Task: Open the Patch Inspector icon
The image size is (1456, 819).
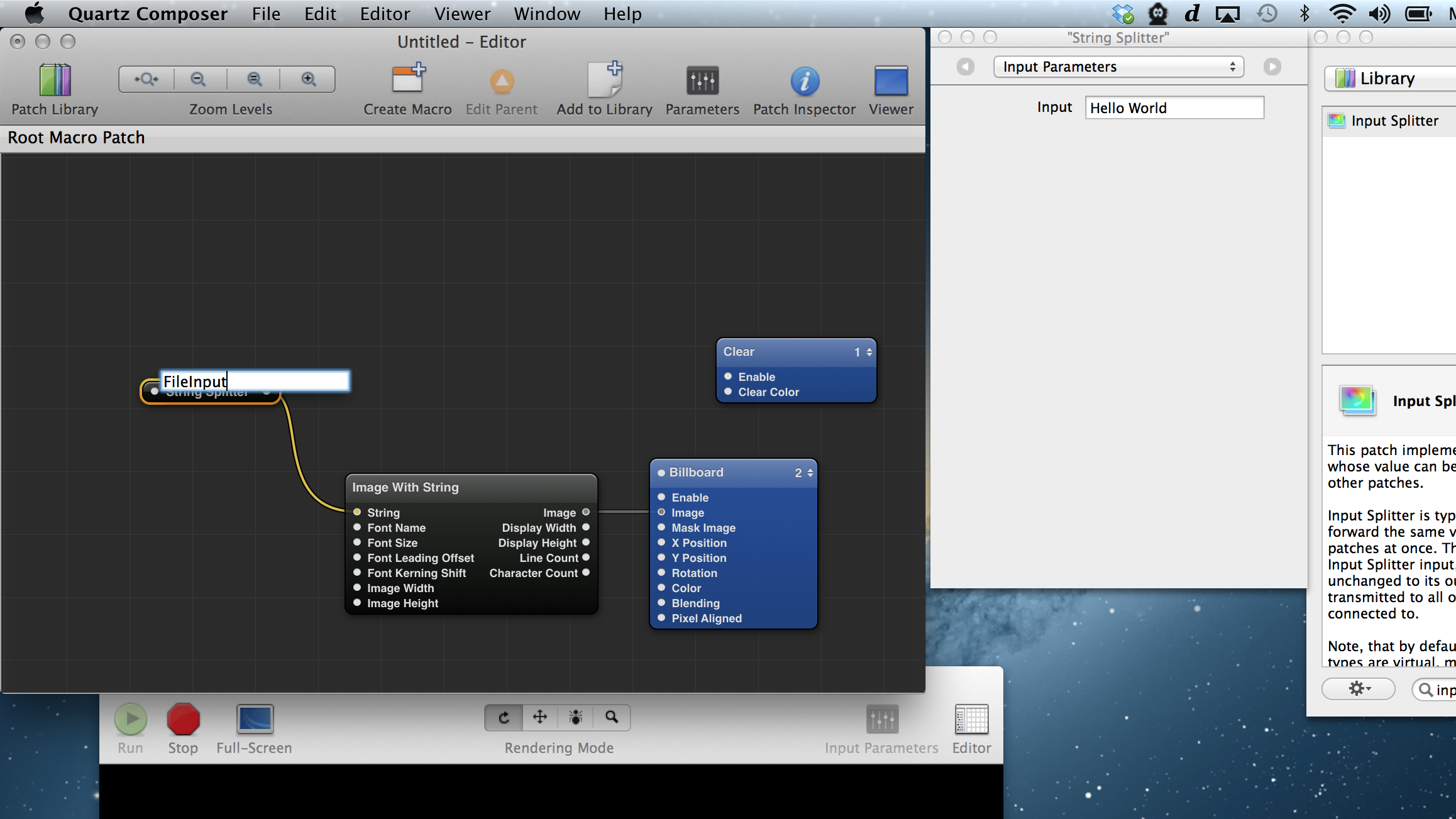Action: point(805,81)
